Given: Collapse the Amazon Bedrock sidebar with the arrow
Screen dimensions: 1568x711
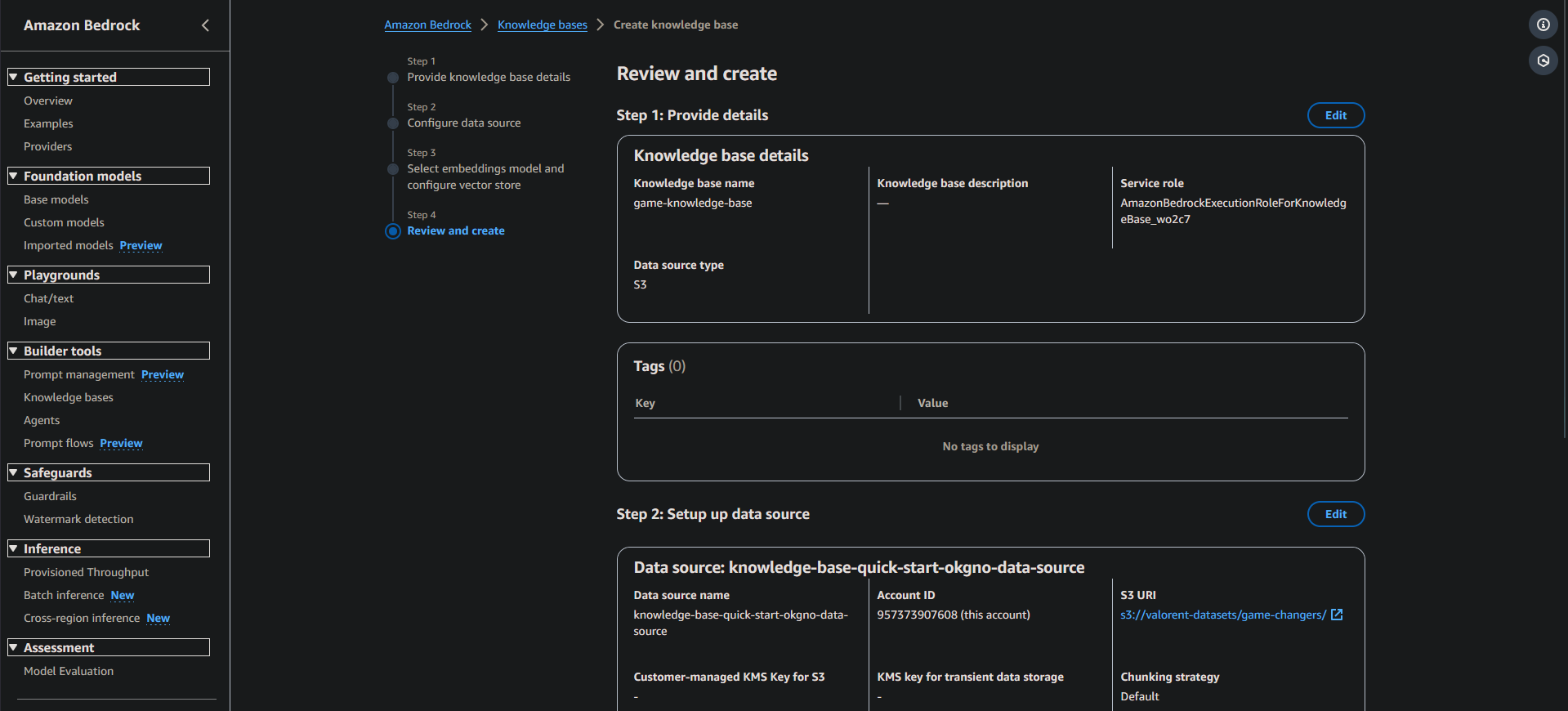Looking at the screenshot, I should click(205, 25).
